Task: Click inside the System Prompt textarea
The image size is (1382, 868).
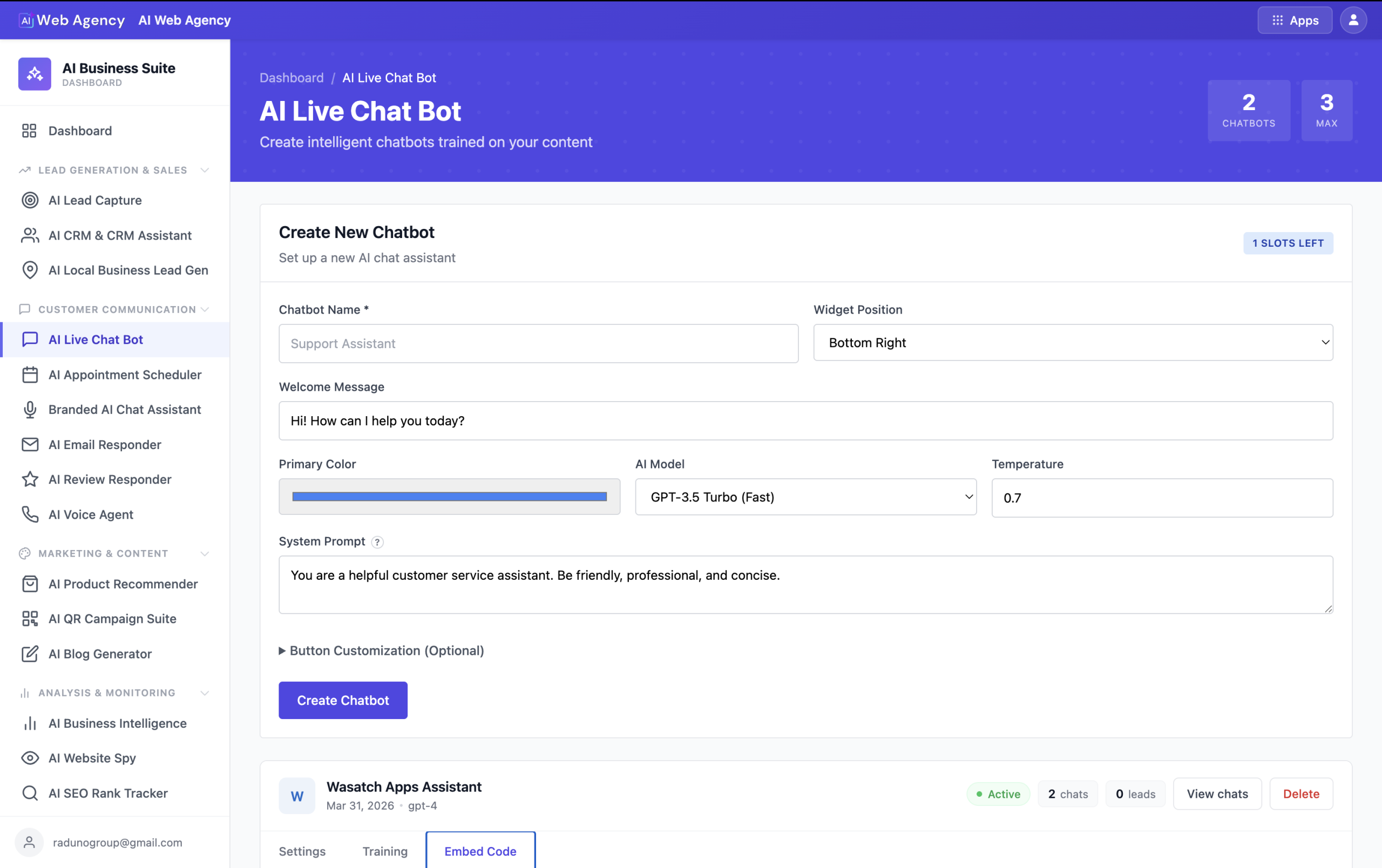Action: click(x=805, y=585)
